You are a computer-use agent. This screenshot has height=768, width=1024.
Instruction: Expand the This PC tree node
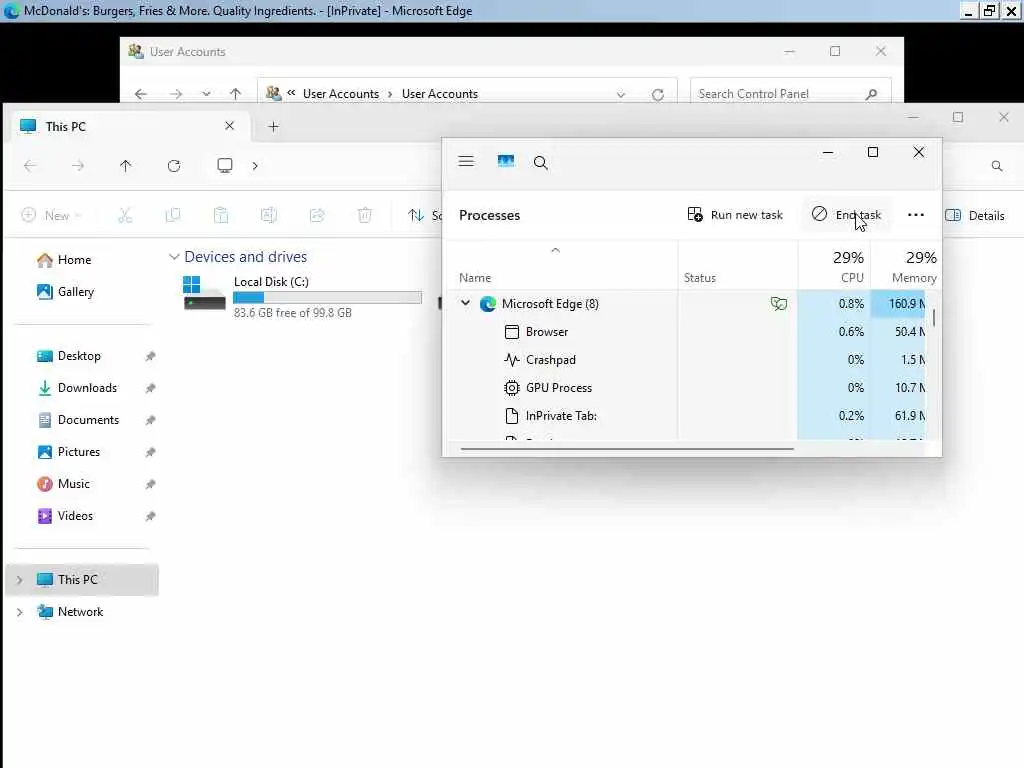click(19, 580)
